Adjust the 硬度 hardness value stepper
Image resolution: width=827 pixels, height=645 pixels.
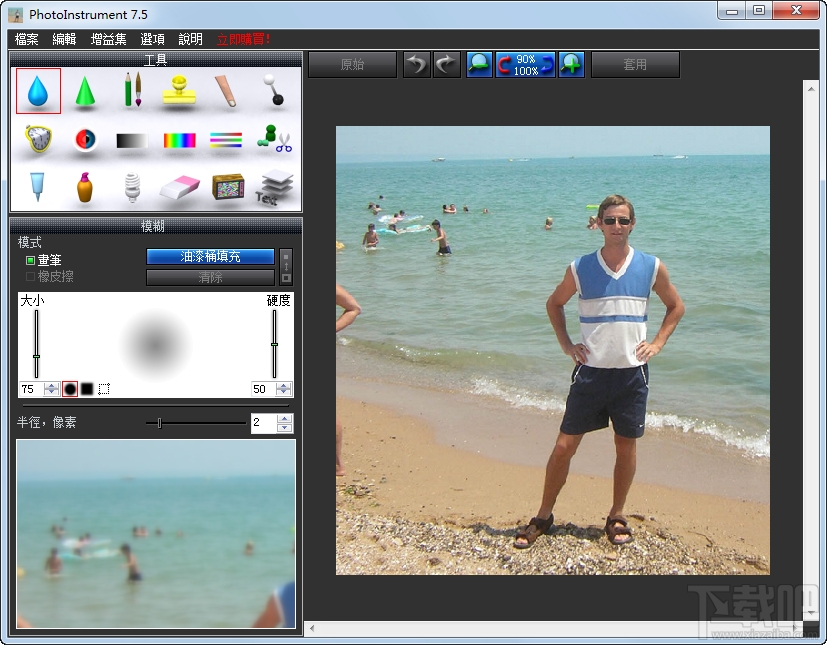[284, 389]
